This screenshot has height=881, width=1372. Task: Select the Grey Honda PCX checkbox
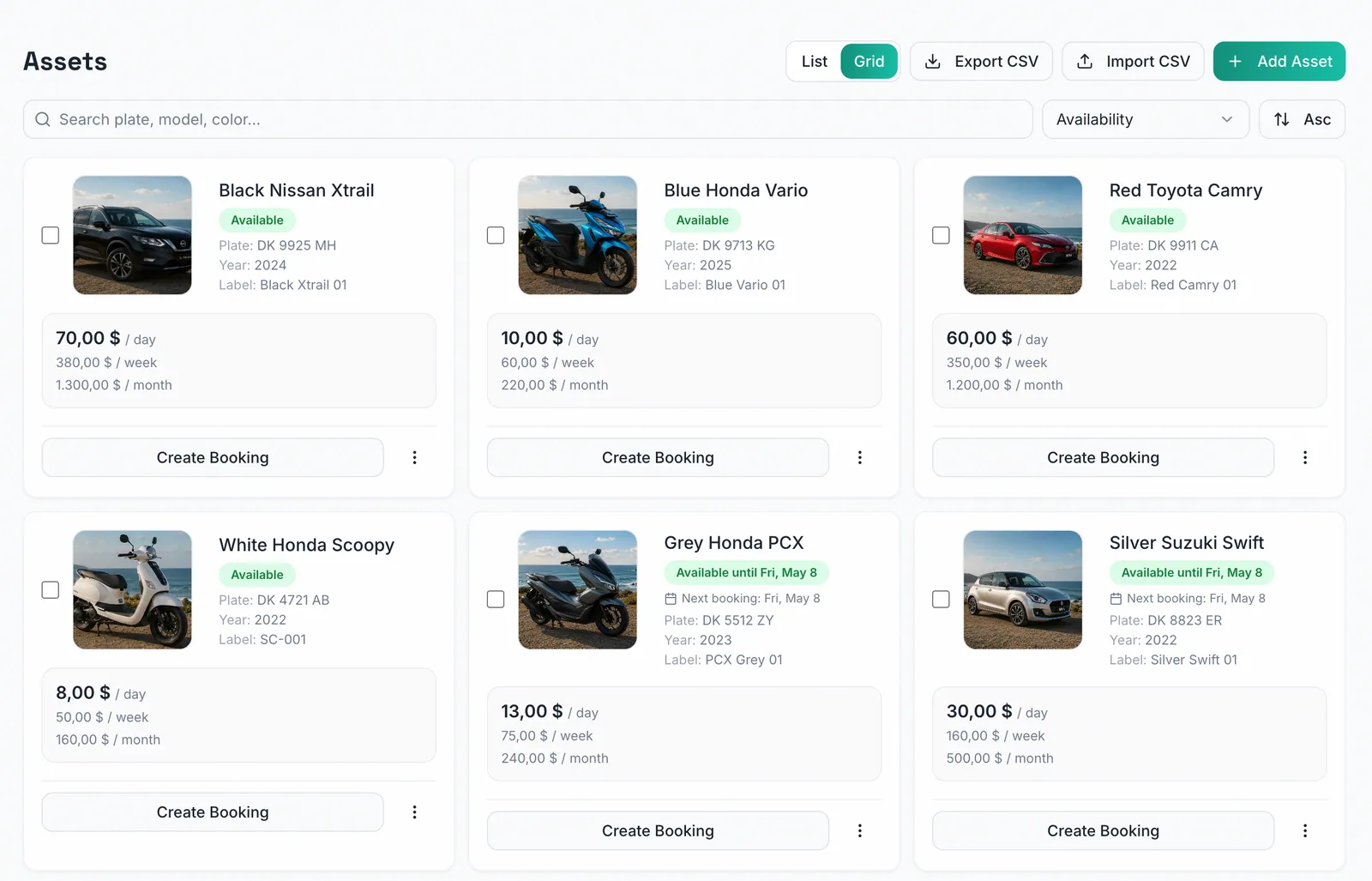click(496, 599)
